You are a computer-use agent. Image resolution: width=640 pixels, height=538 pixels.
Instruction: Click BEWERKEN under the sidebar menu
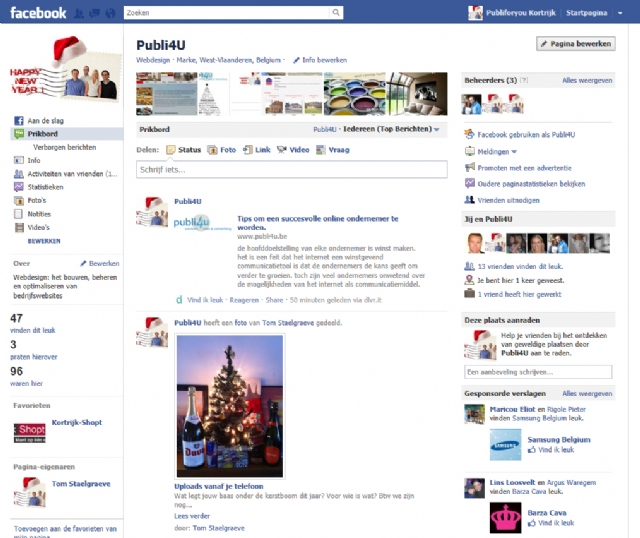point(44,241)
